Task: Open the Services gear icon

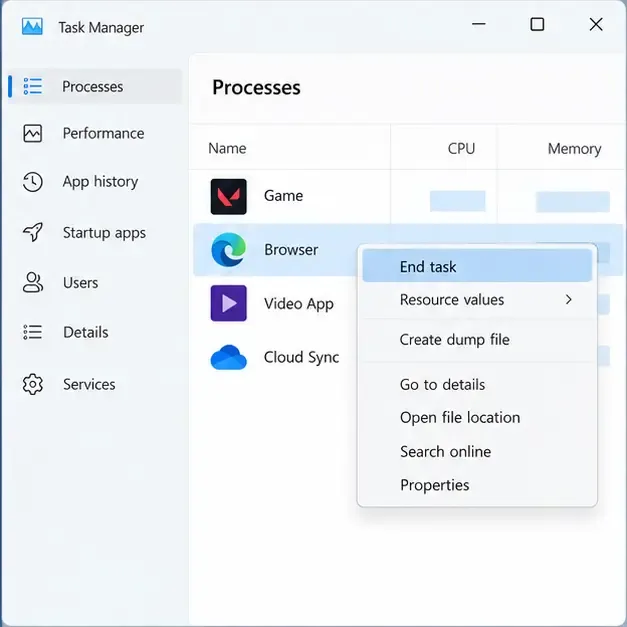Action: click(32, 384)
